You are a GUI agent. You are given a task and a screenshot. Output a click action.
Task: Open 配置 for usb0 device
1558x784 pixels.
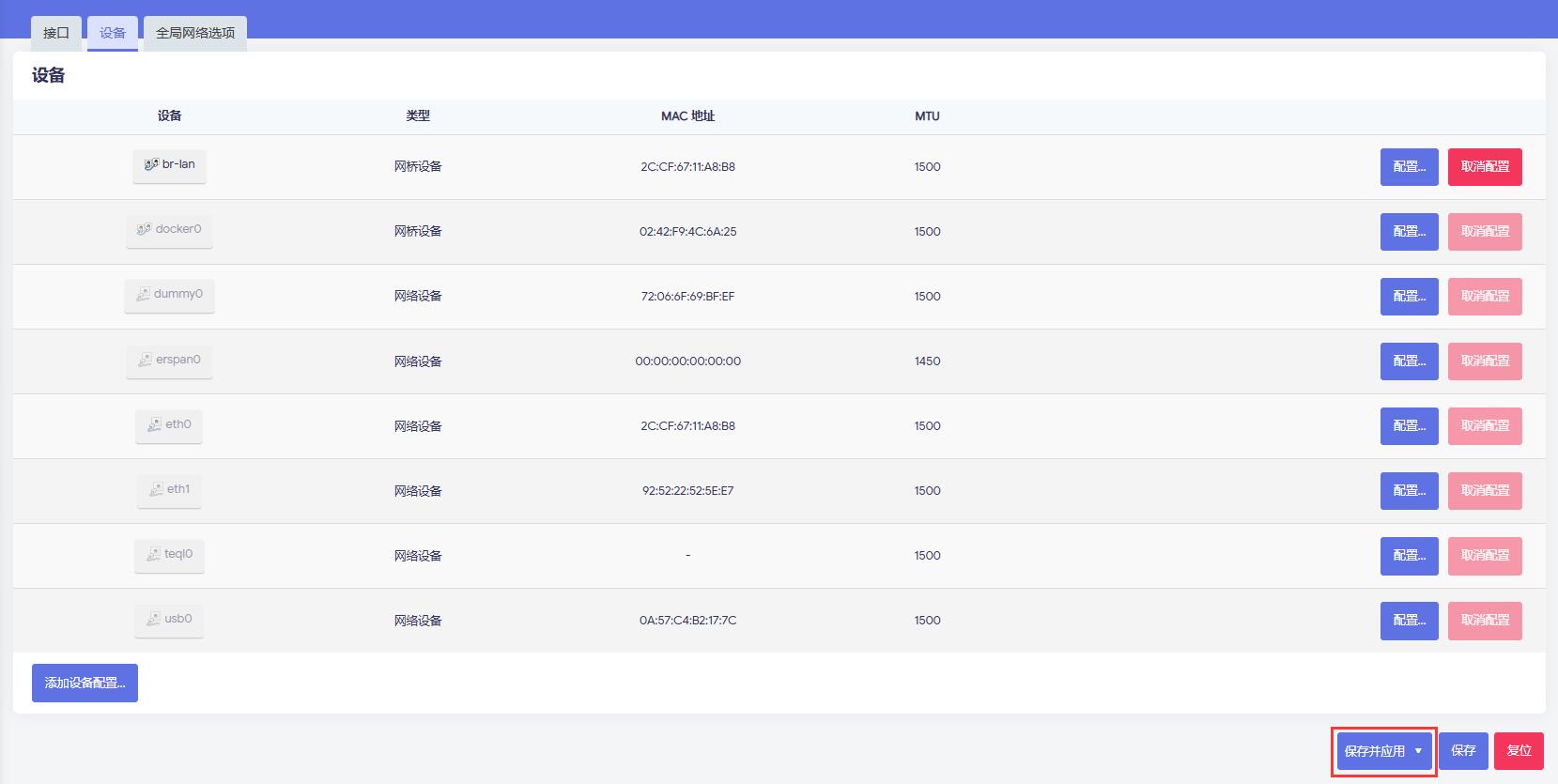[1409, 621]
